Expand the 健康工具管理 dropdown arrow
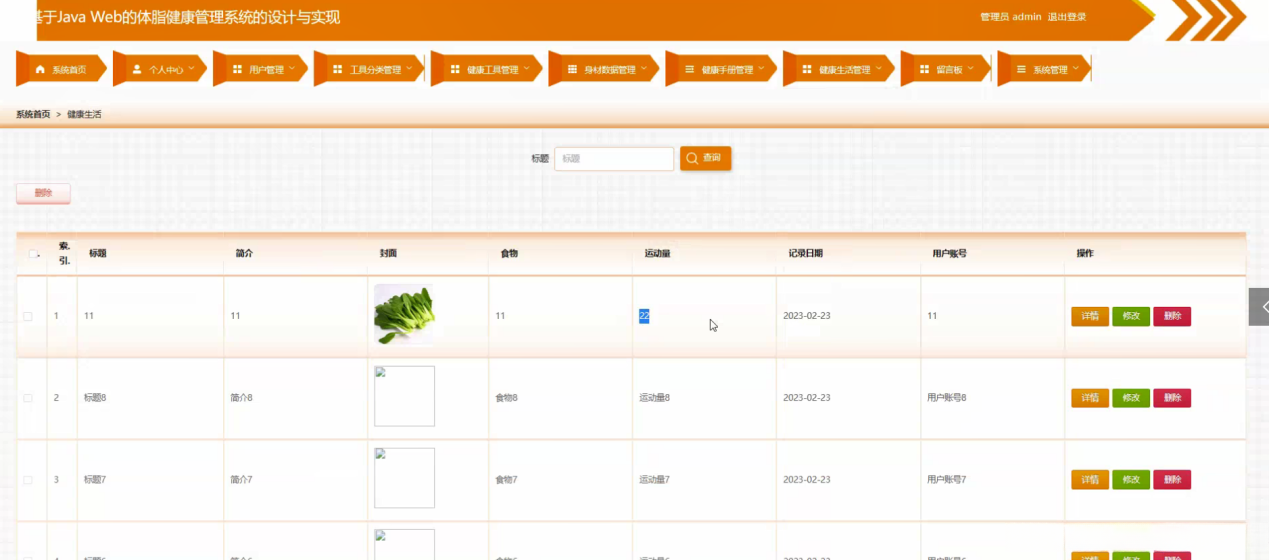The image size is (1269, 560). tap(527, 69)
